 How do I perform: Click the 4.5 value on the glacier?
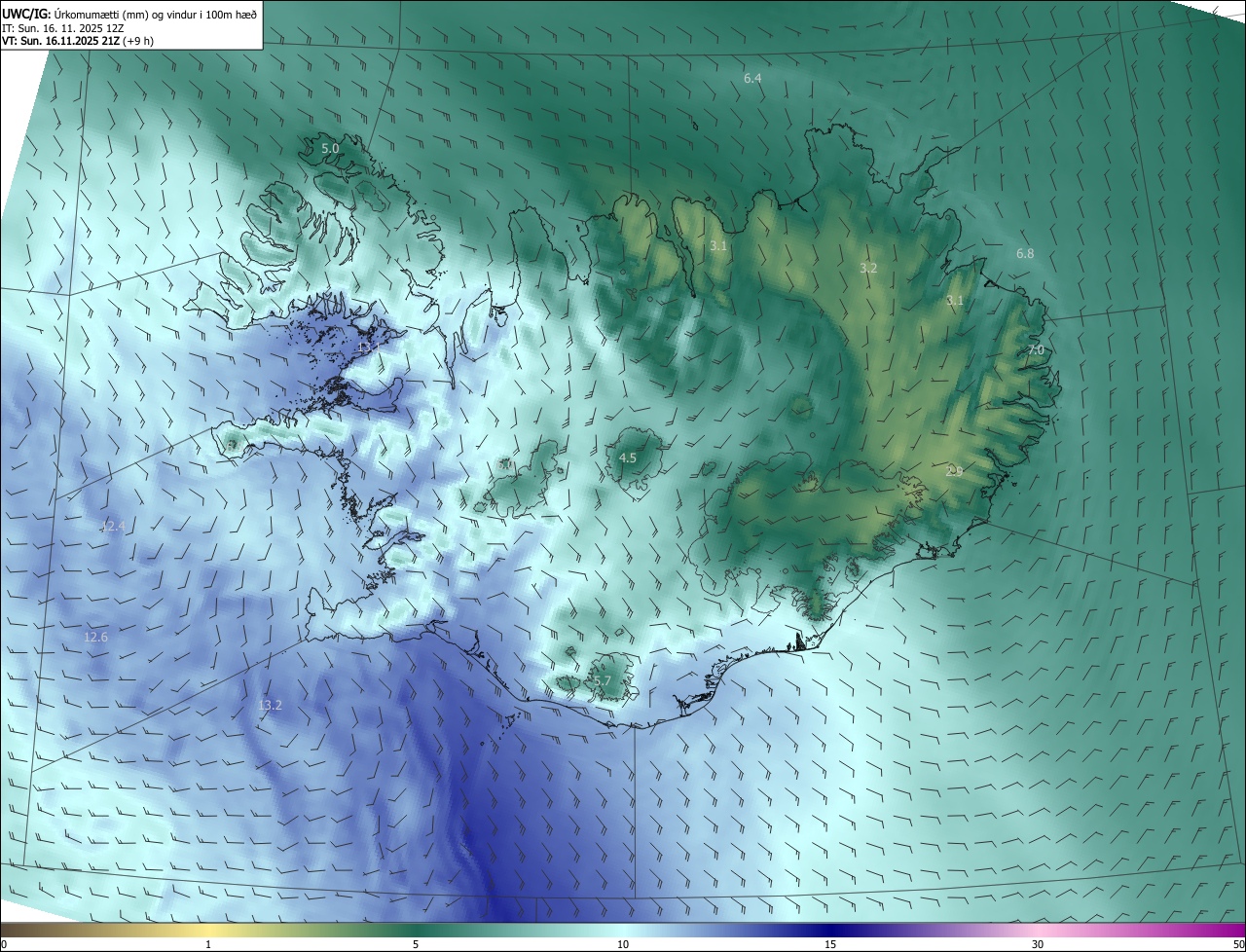pyautogui.click(x=628, y=458)
